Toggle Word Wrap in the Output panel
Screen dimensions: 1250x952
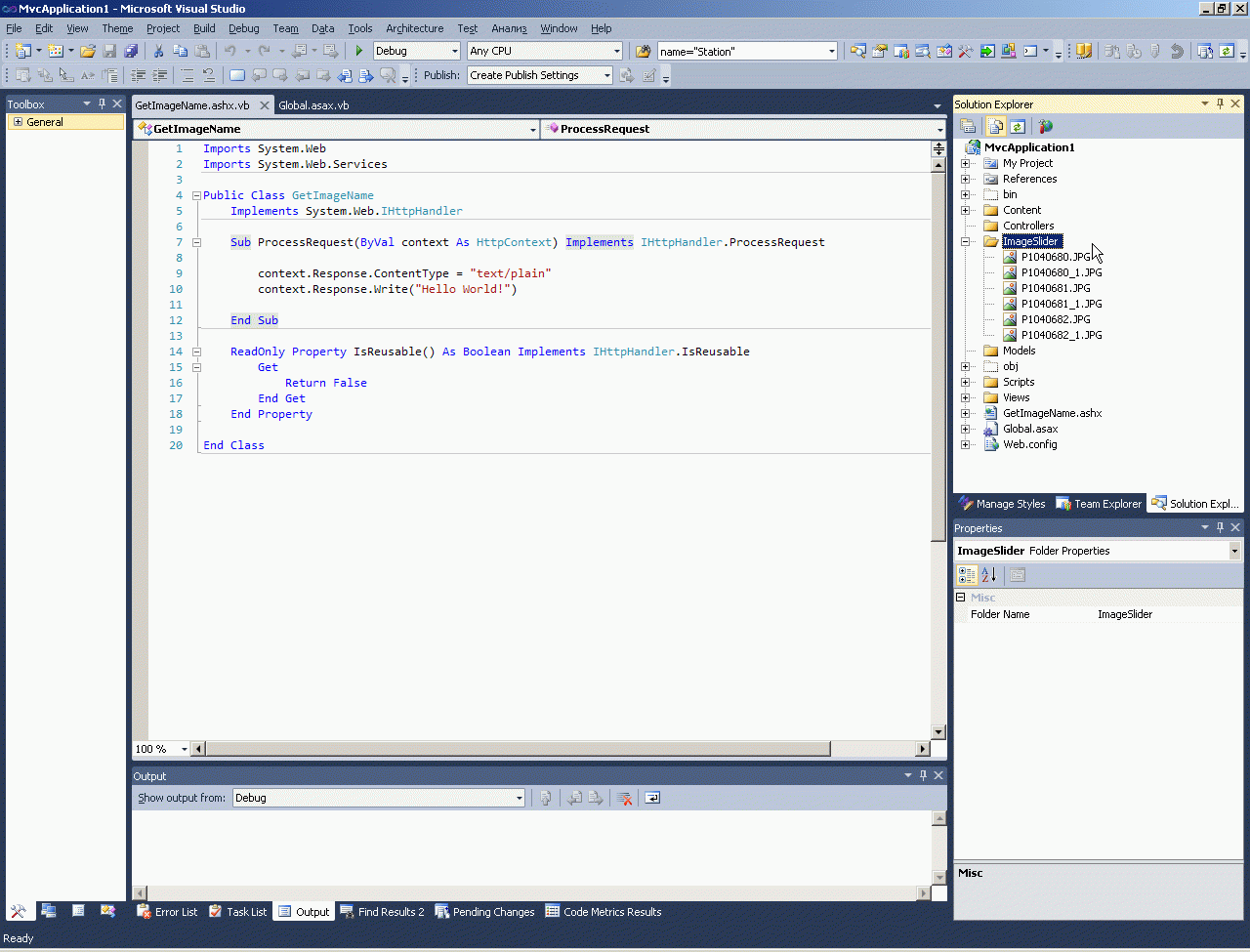(x=652, y=798)
